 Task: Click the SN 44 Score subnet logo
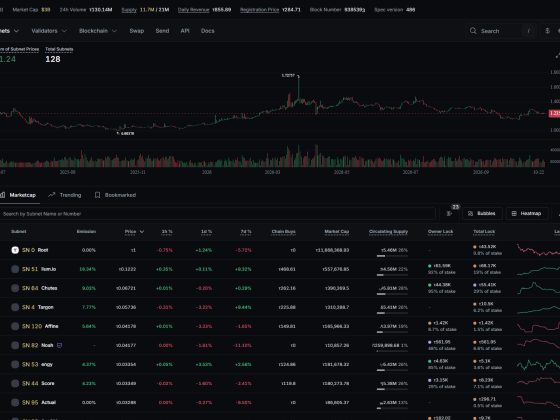pyautogui.click(x=15, y=383)
